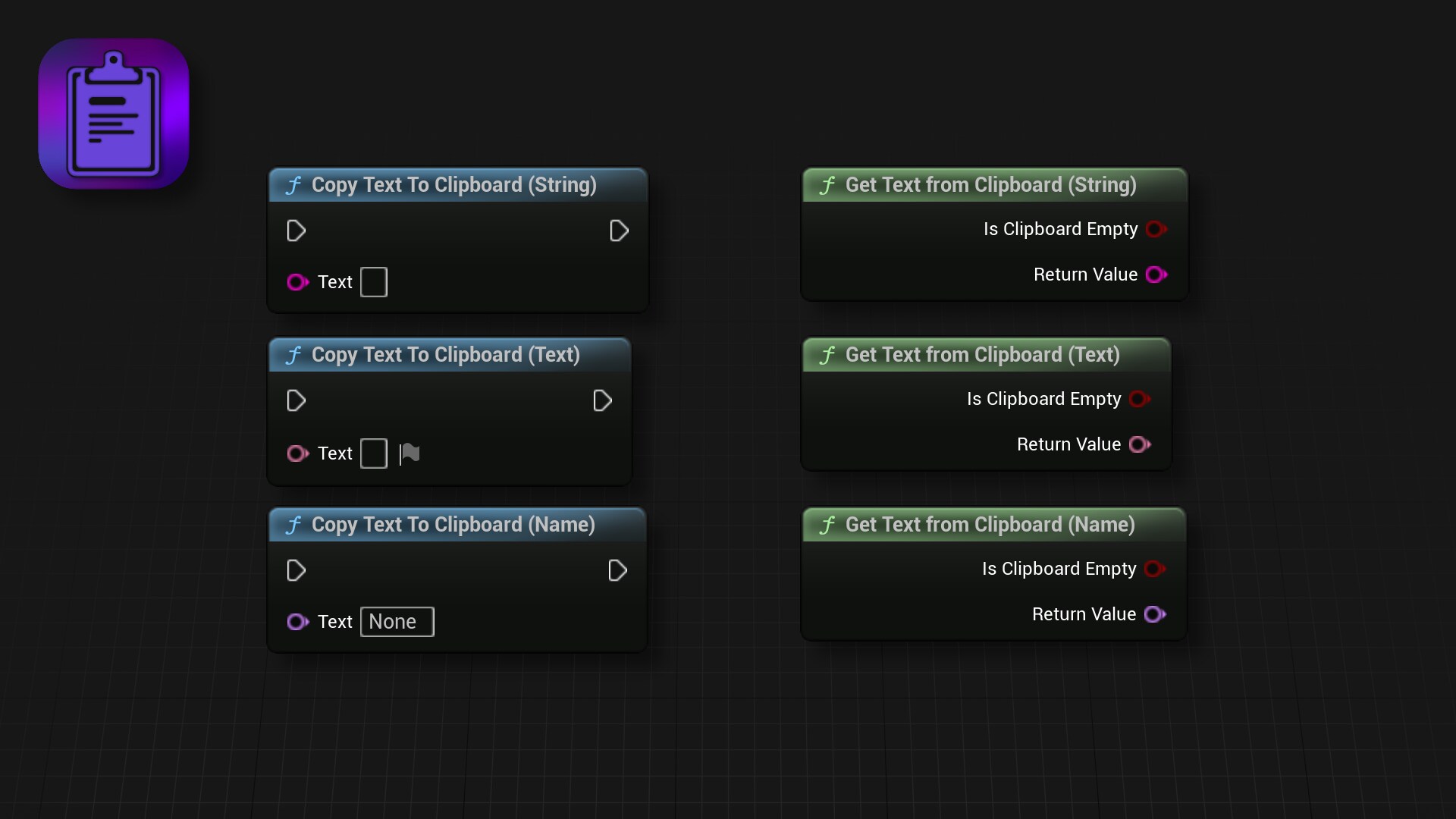Click the exec output pin of Copy Text To Clipboard (Text)
Image resolution: width=1456 pixels, height=819 pixels.
click(601, 400)
